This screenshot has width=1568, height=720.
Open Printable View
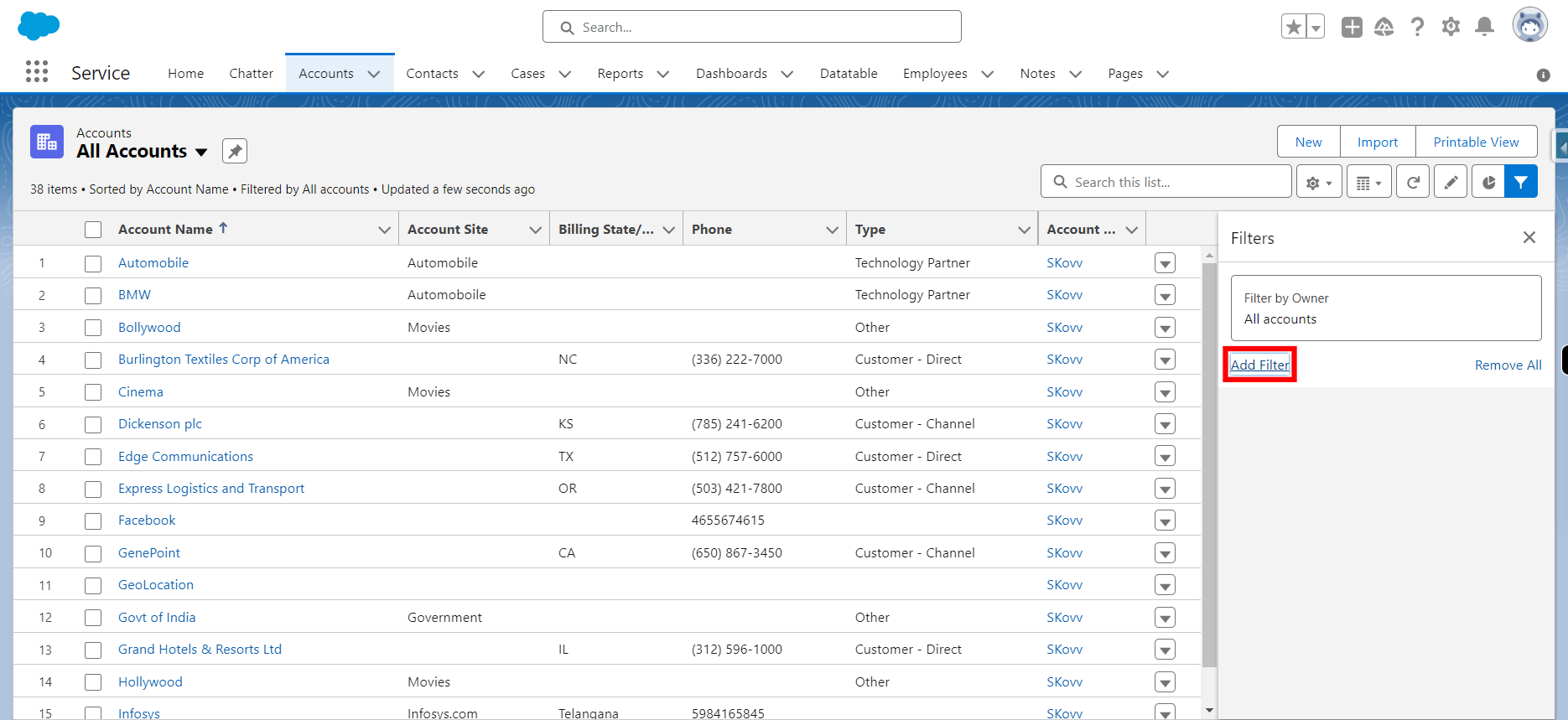point(1476,142)
